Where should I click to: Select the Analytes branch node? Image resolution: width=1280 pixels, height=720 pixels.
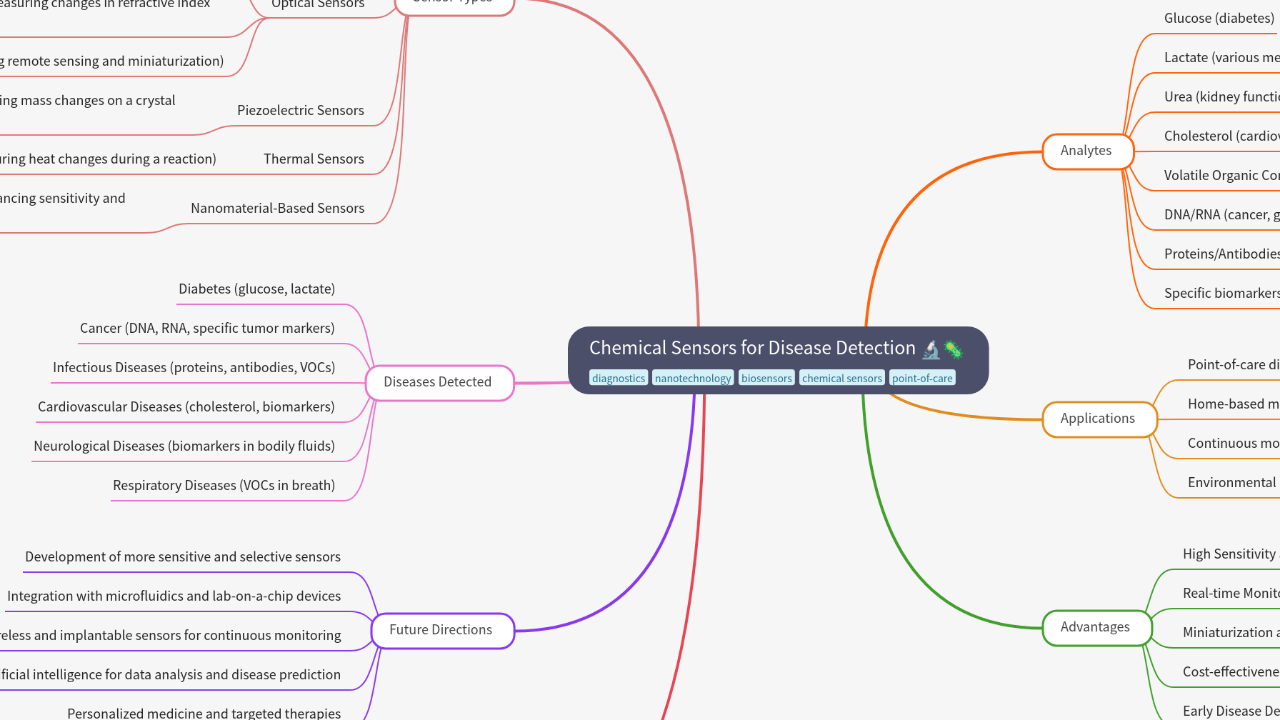point(1087,151)
